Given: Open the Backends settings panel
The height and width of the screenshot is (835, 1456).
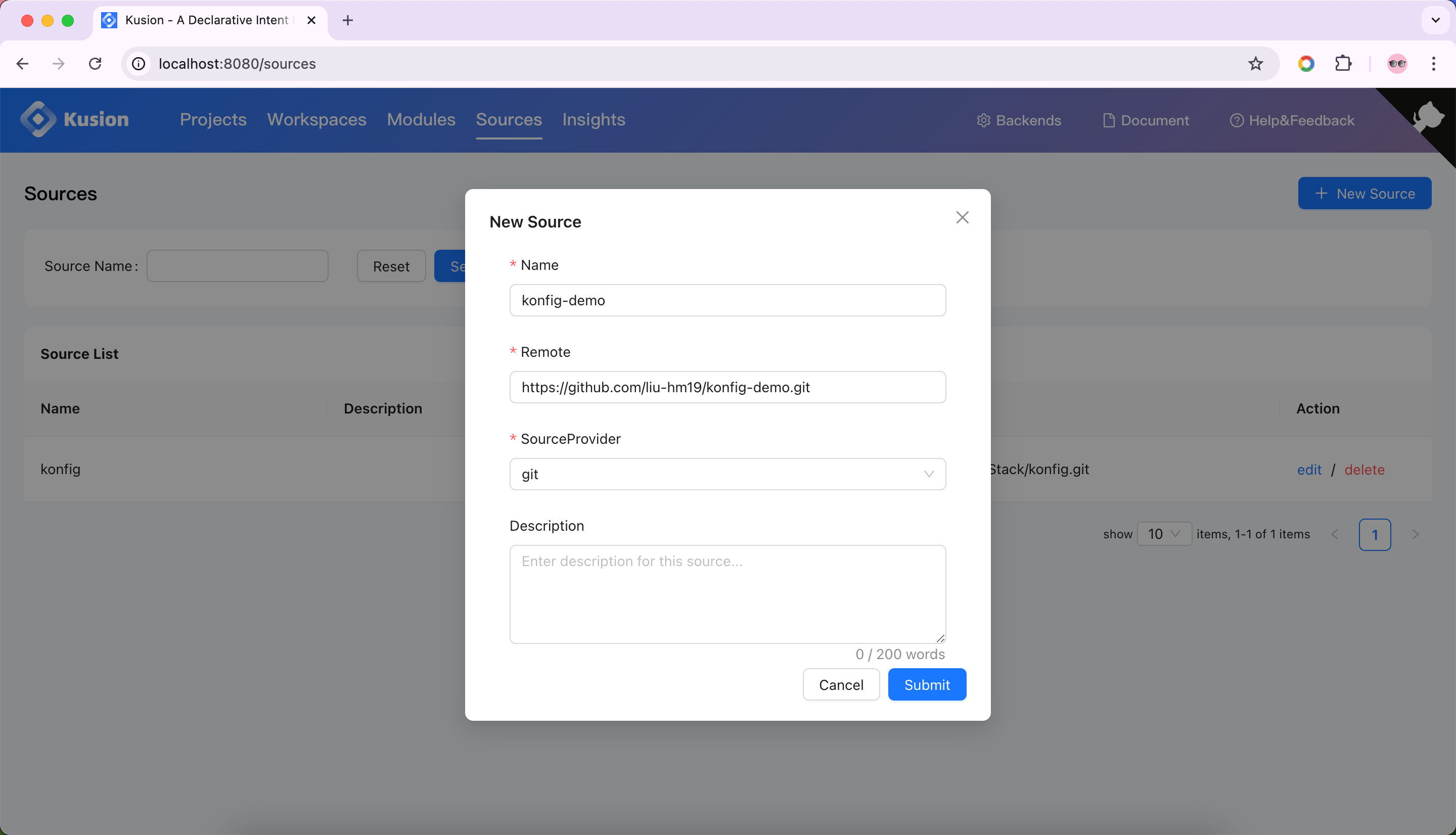Looking at the screenshot, I should coord(1019,120).
